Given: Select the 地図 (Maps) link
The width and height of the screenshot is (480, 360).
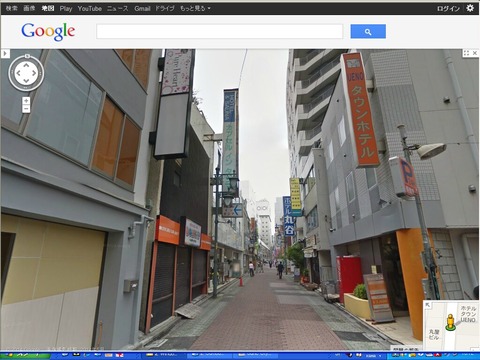Looking at the screenshot, I should (48, 8).
